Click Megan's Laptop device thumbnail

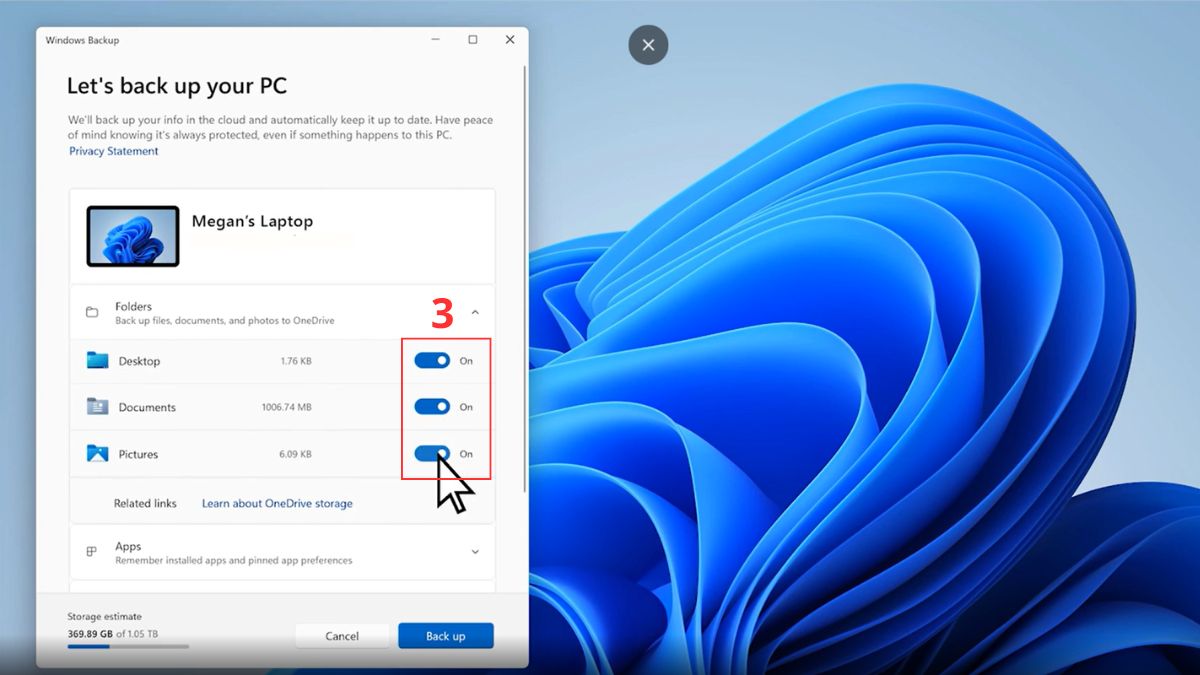[133, 236]
